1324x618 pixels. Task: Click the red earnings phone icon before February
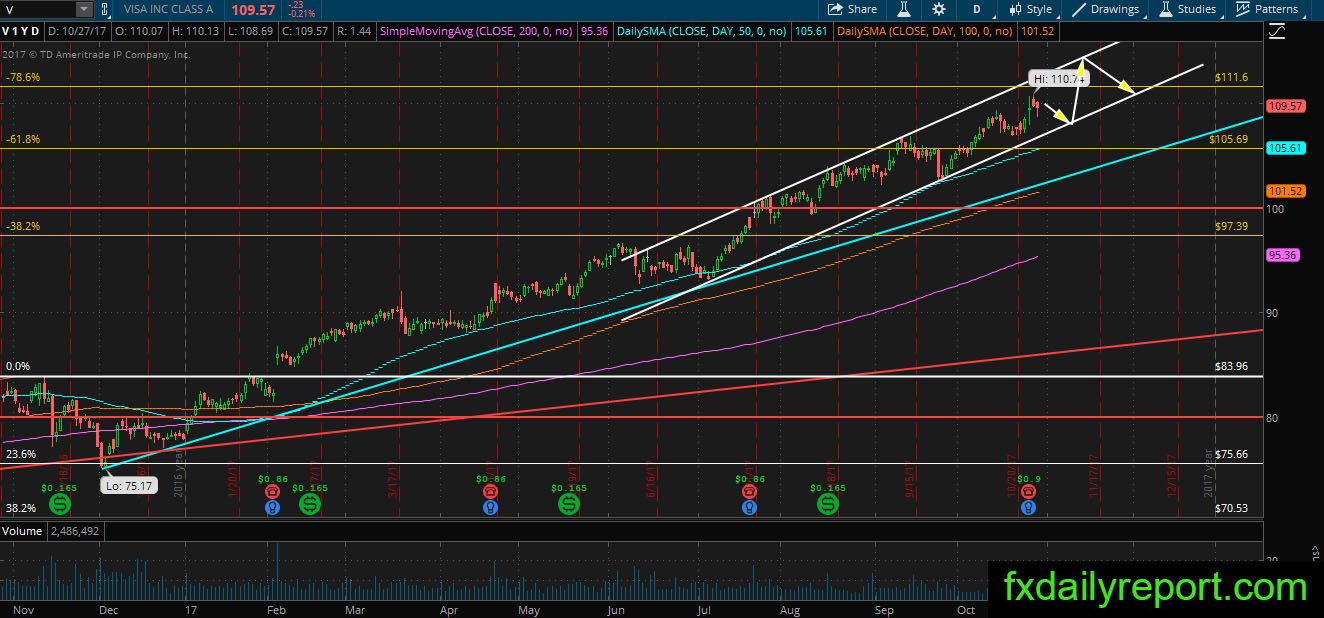click(271, 492)
